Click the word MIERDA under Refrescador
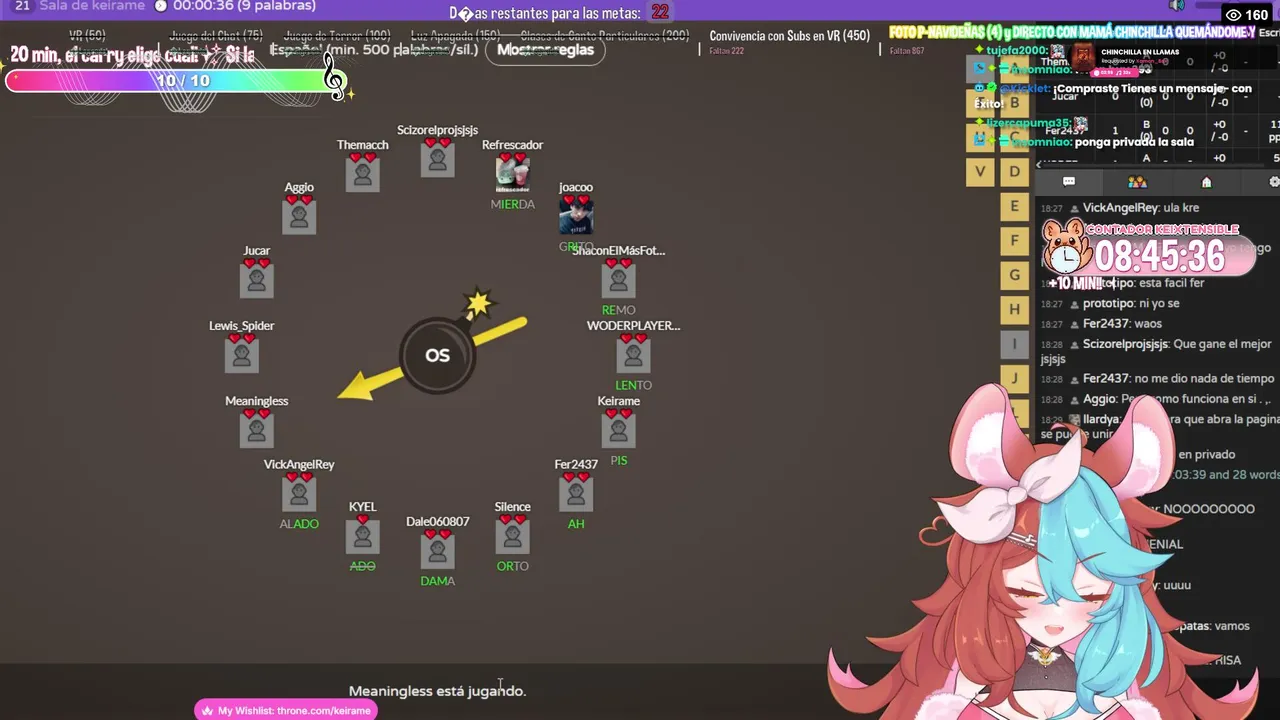This screenshot has height=720, width=1280. (512, 204)
